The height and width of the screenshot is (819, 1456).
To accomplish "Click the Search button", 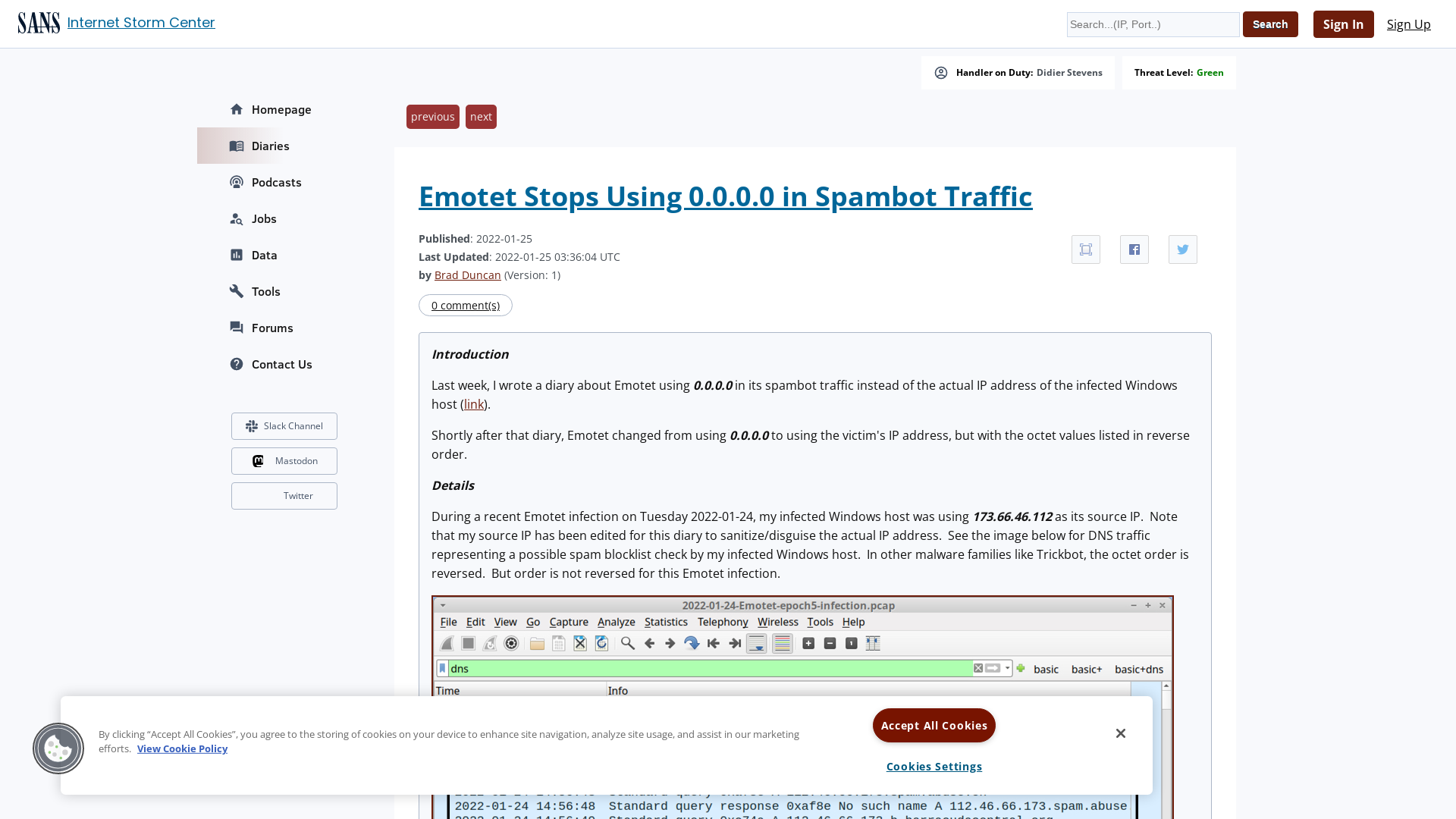I will 1270,24.
